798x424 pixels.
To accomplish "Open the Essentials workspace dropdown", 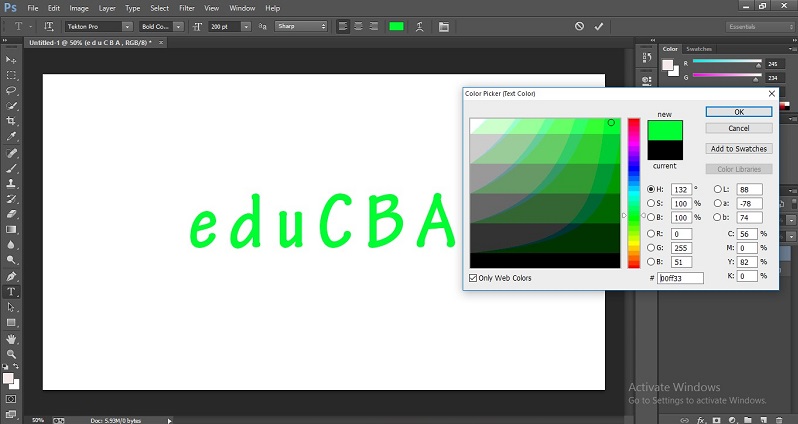I will (760, 26).
